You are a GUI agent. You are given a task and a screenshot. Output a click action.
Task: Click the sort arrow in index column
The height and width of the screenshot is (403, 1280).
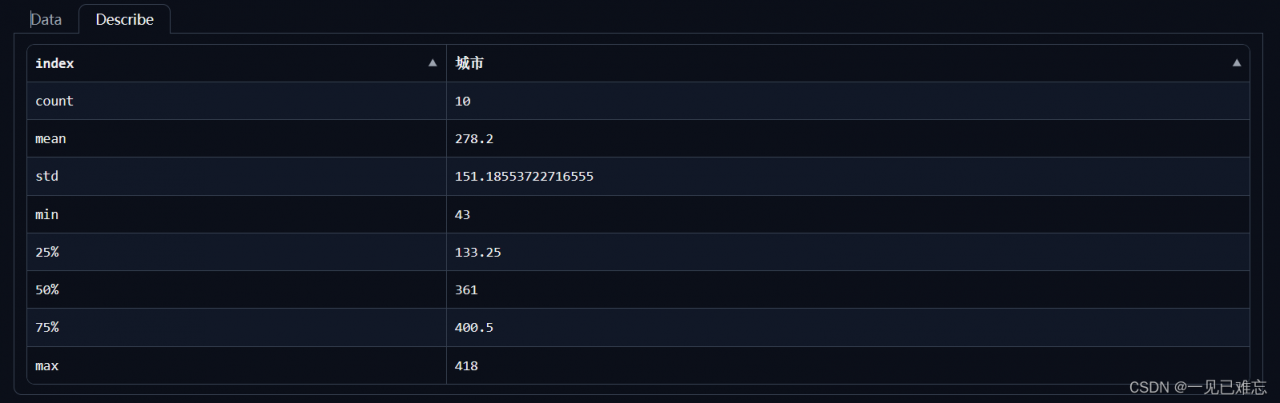(432, 63)
